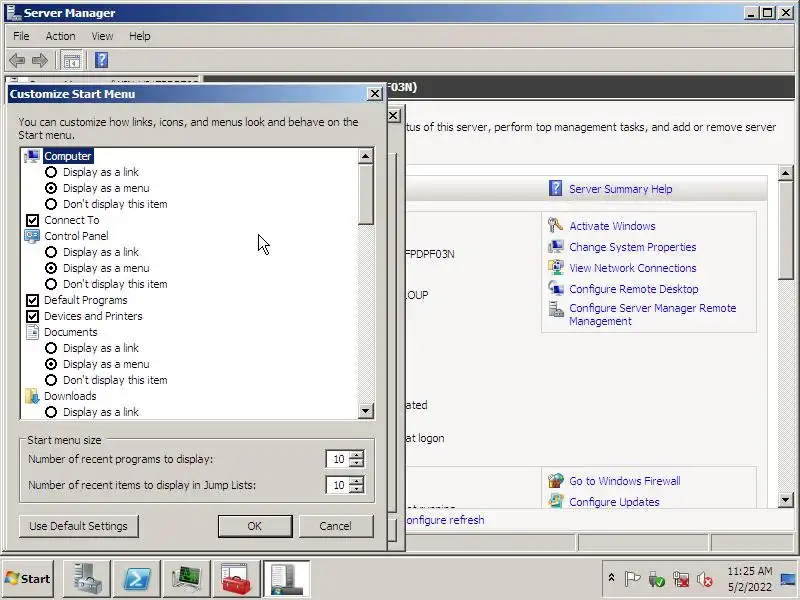Decrease Jump Lists recent items spinner
The height and width of the screenshot is (600, 800).
(x=357, y=489)
